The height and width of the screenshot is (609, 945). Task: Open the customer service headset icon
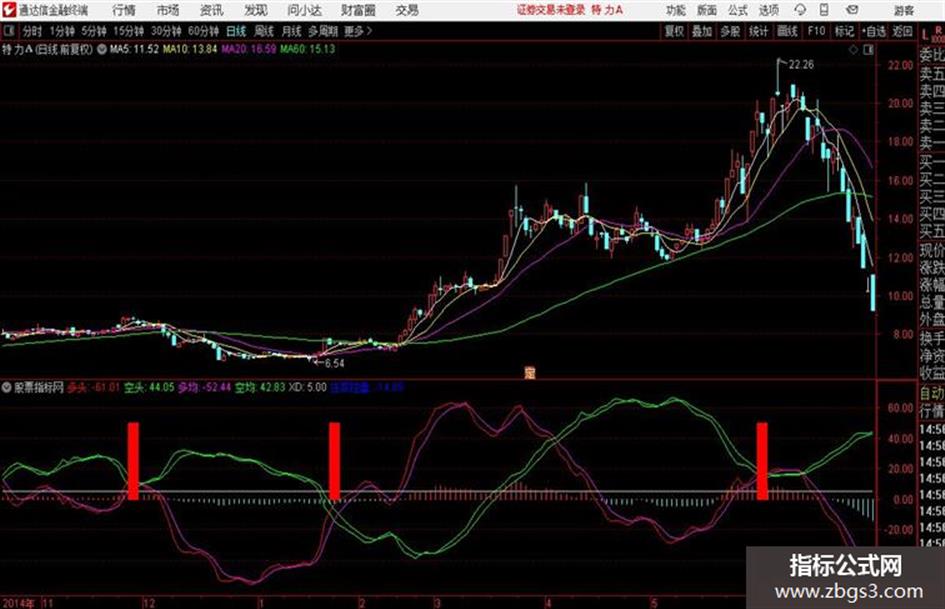(x=800, y=10)
